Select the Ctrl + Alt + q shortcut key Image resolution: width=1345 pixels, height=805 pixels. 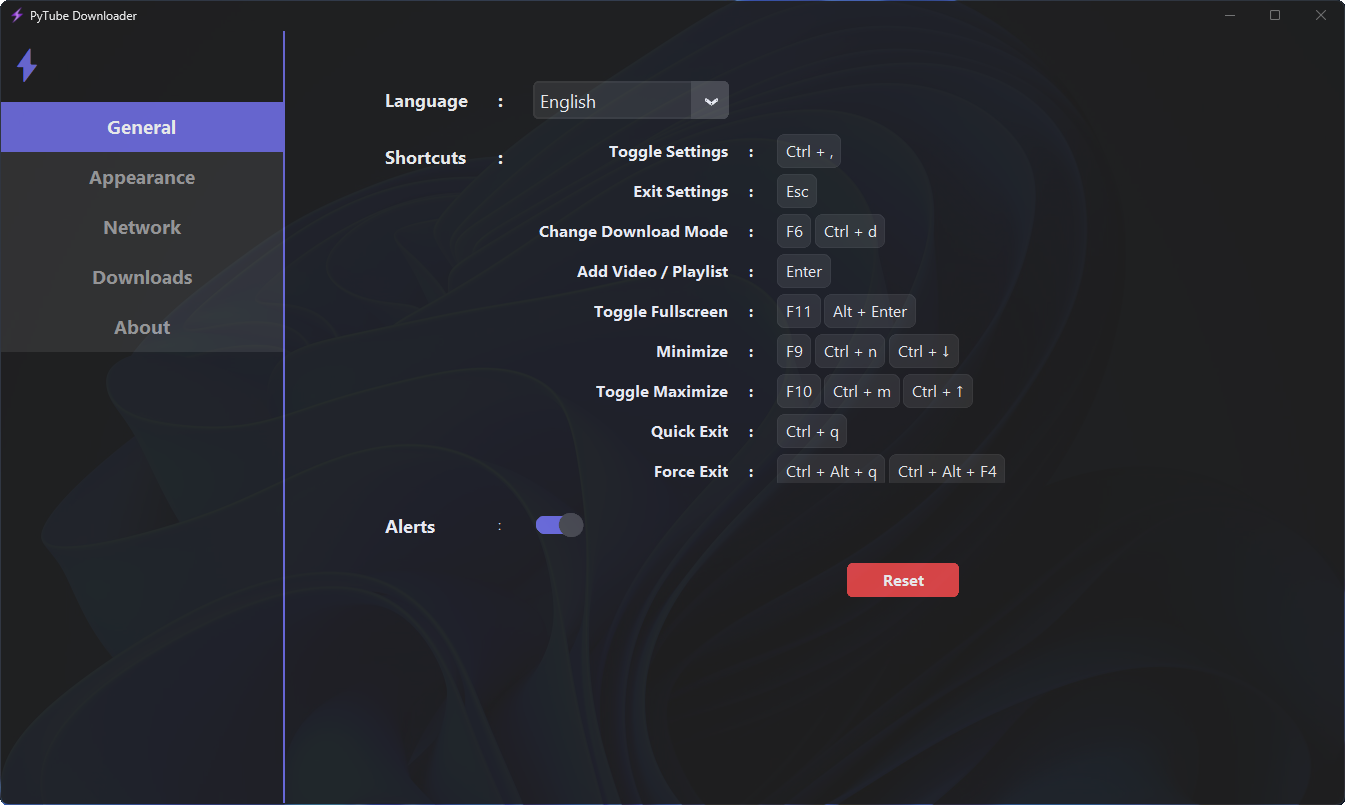831,470
